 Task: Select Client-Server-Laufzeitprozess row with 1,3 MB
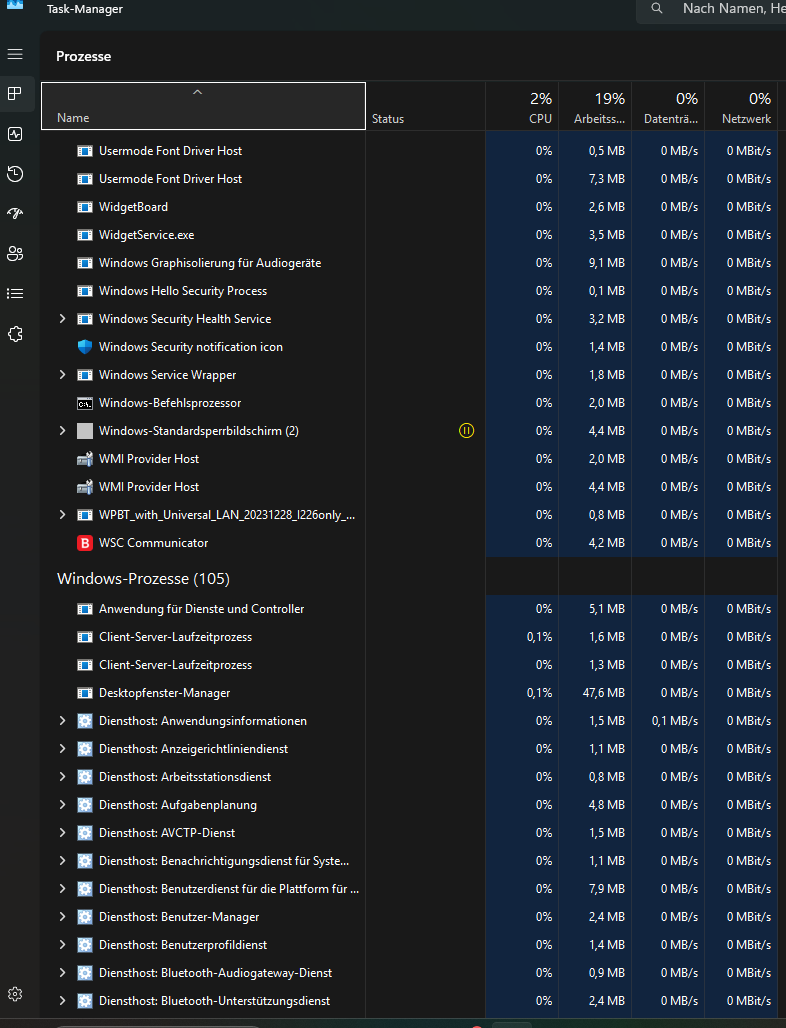click(409, 665)
